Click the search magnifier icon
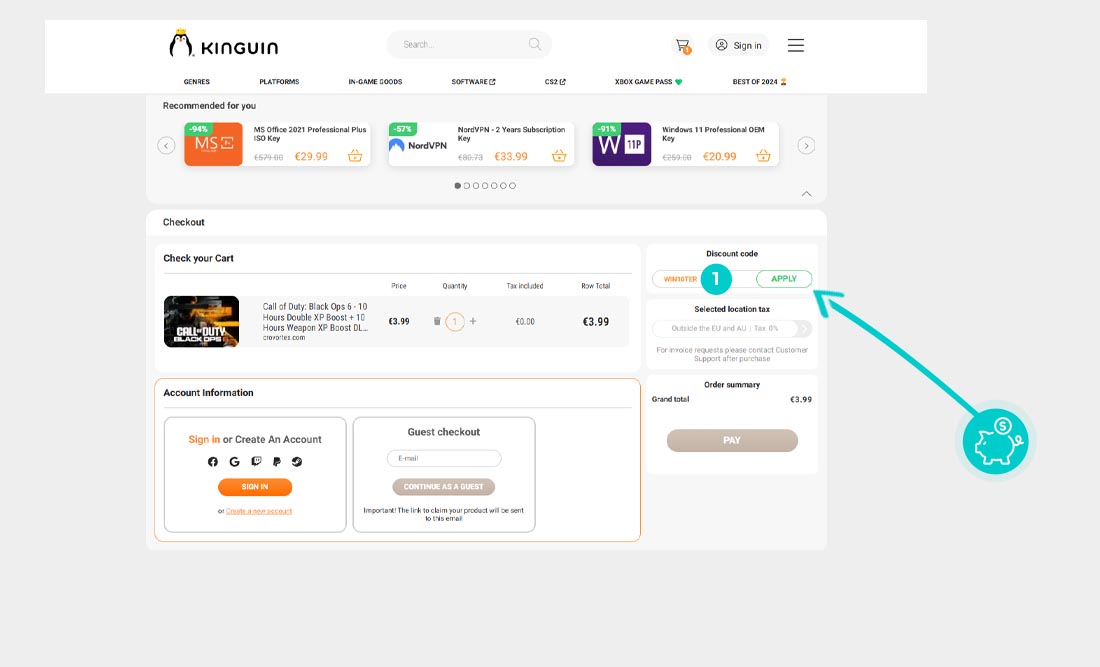 (535, 44)
